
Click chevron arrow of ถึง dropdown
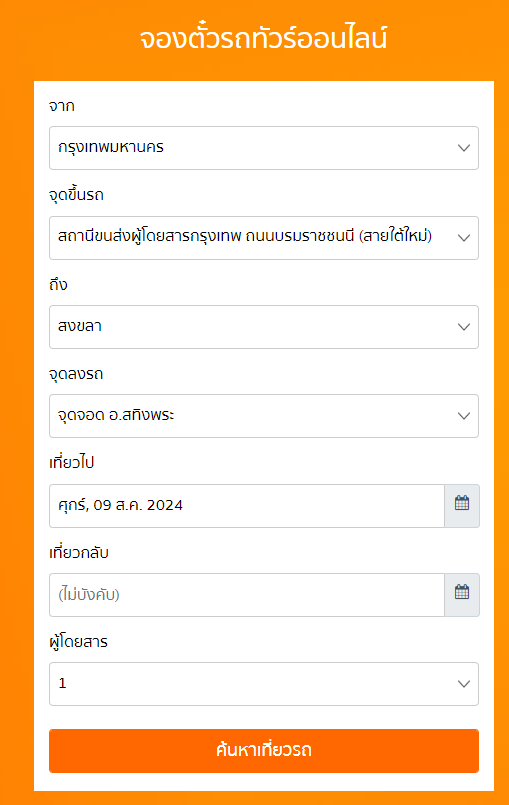pyautogui.click(x=464, y=327)
